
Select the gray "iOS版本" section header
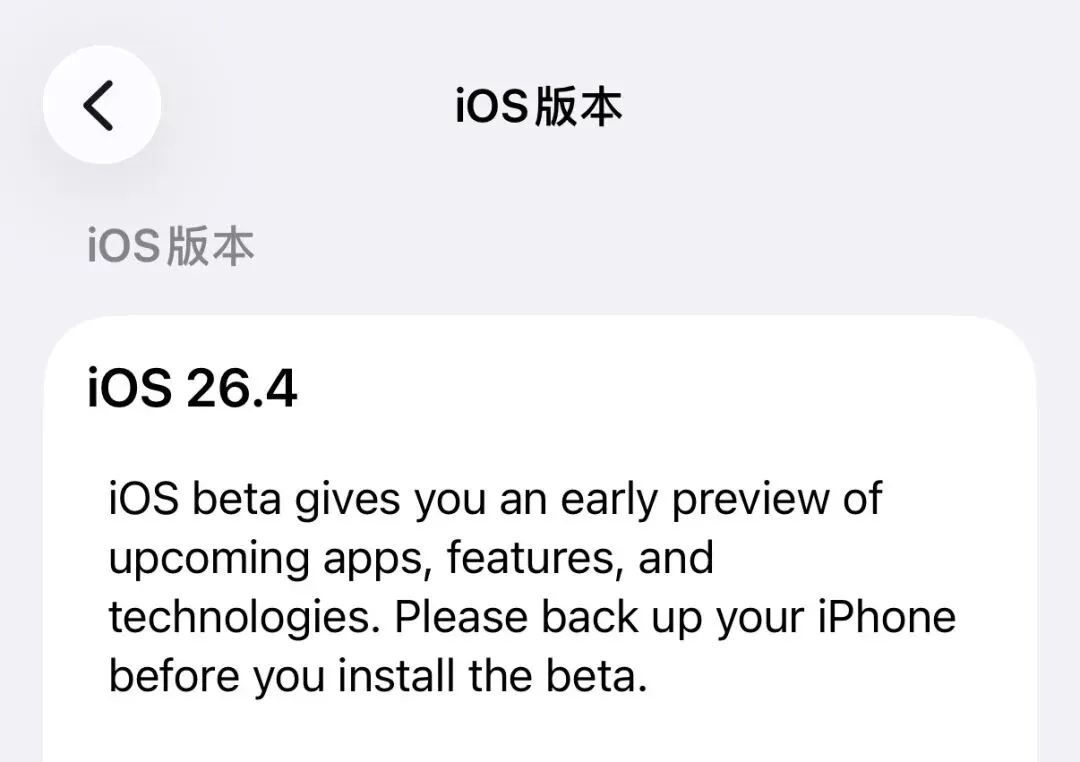click(x=171, y=246)
